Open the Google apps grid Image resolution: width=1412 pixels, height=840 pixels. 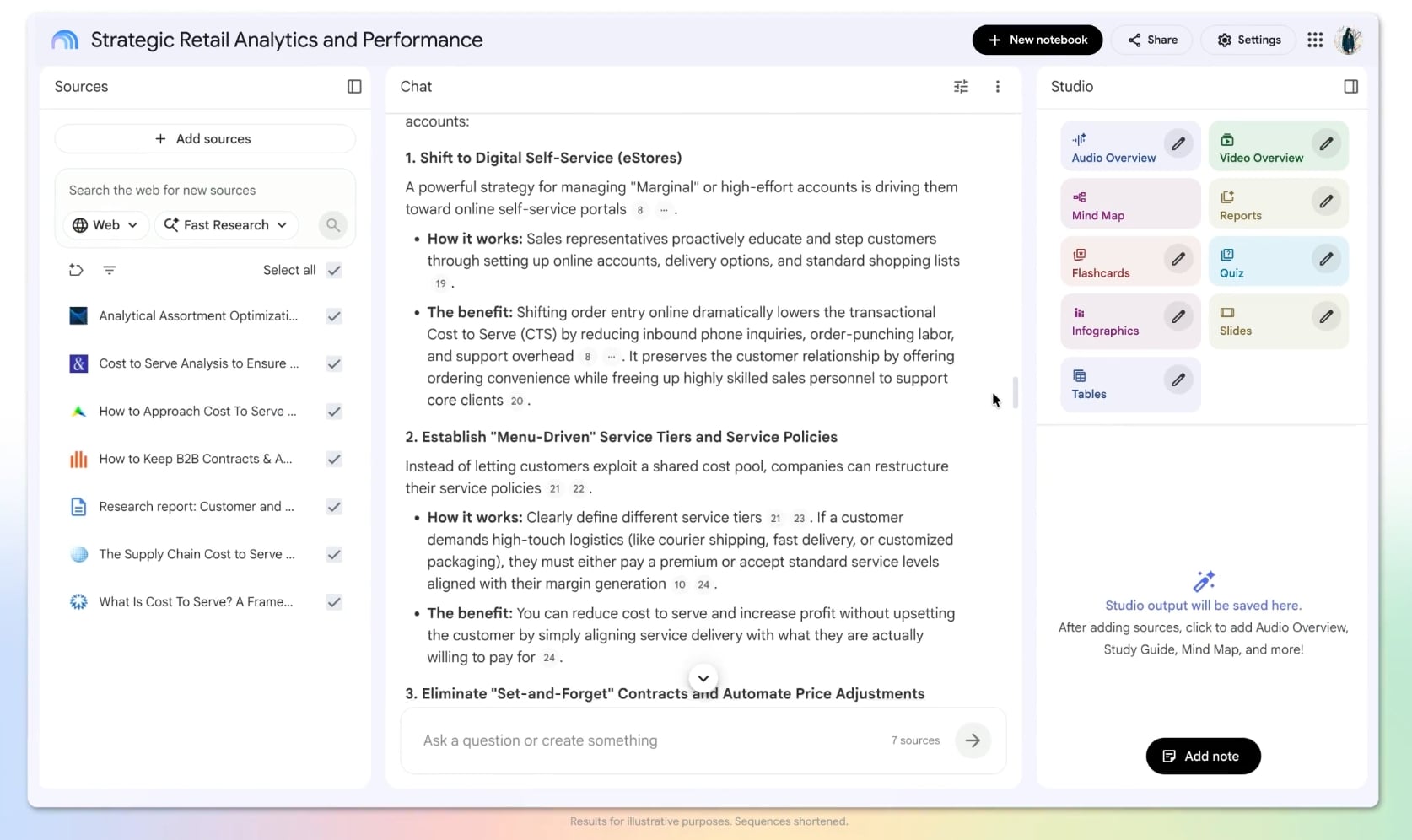pos(1315,40)
